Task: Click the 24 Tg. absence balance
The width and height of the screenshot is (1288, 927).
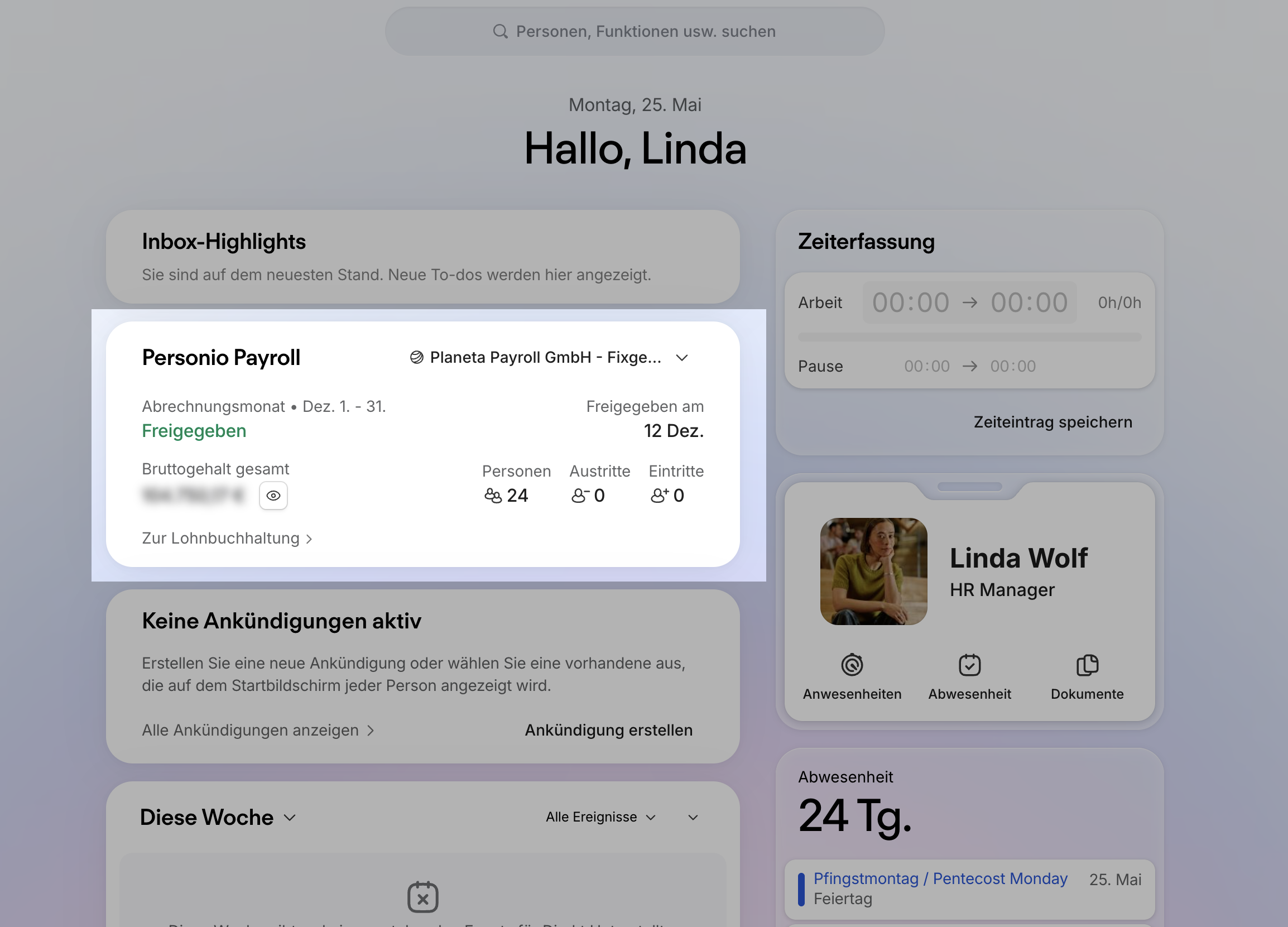Action: point(855,816)
